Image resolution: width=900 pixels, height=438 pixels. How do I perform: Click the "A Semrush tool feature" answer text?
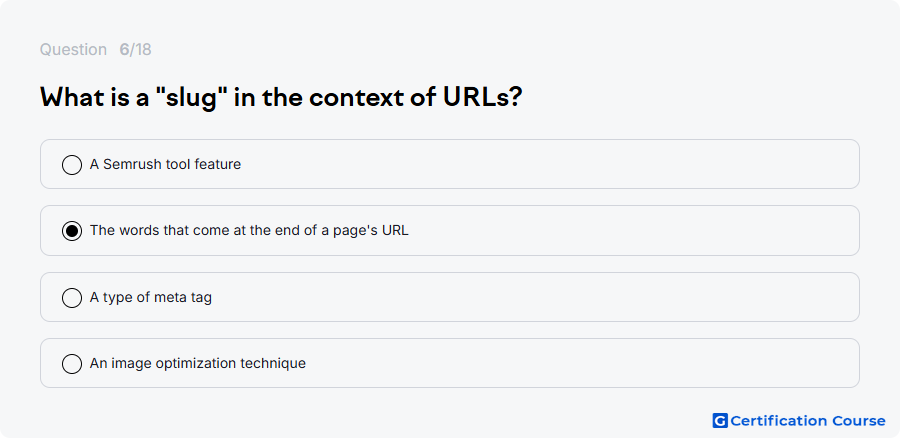[165, 165]
